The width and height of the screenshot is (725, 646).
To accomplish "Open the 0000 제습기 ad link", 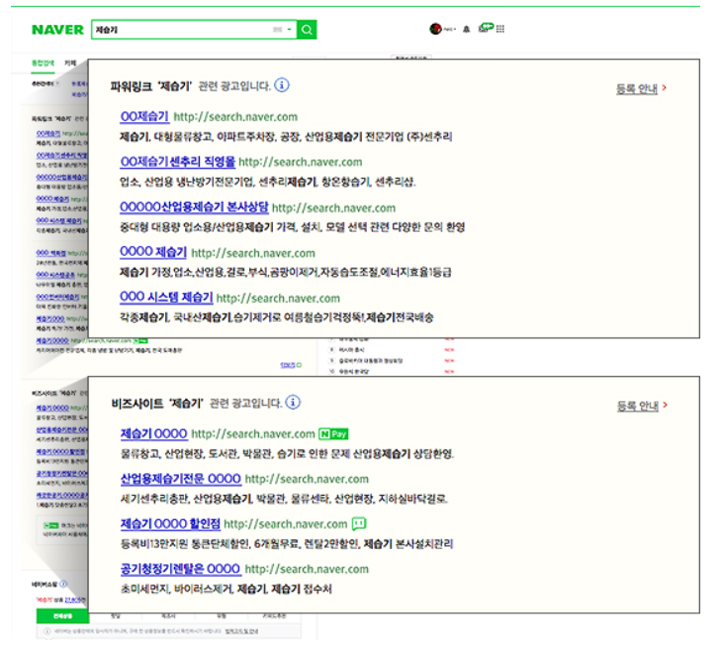I will coord(153,252).
